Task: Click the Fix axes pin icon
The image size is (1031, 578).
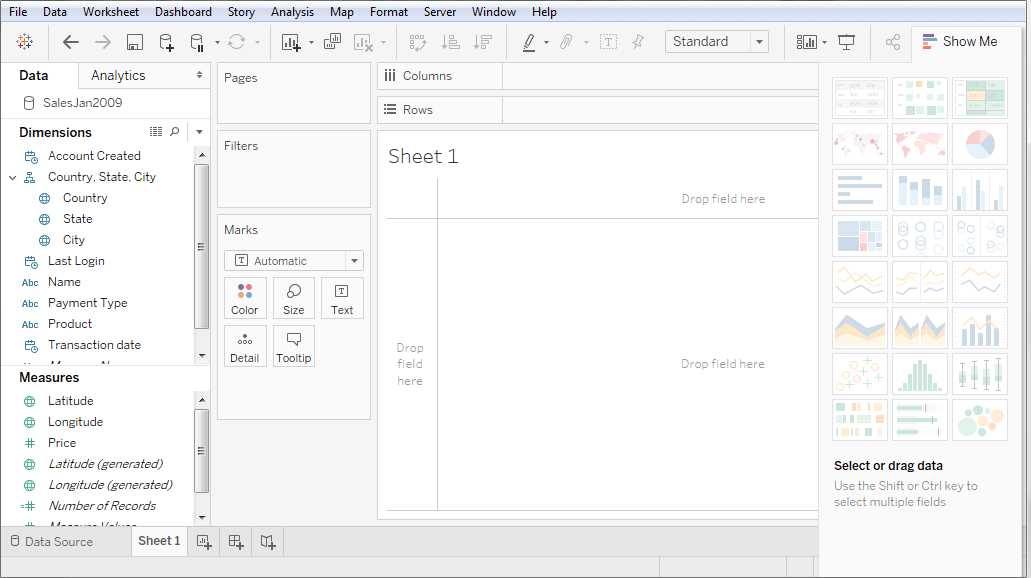Action: (x=638, y=42)
